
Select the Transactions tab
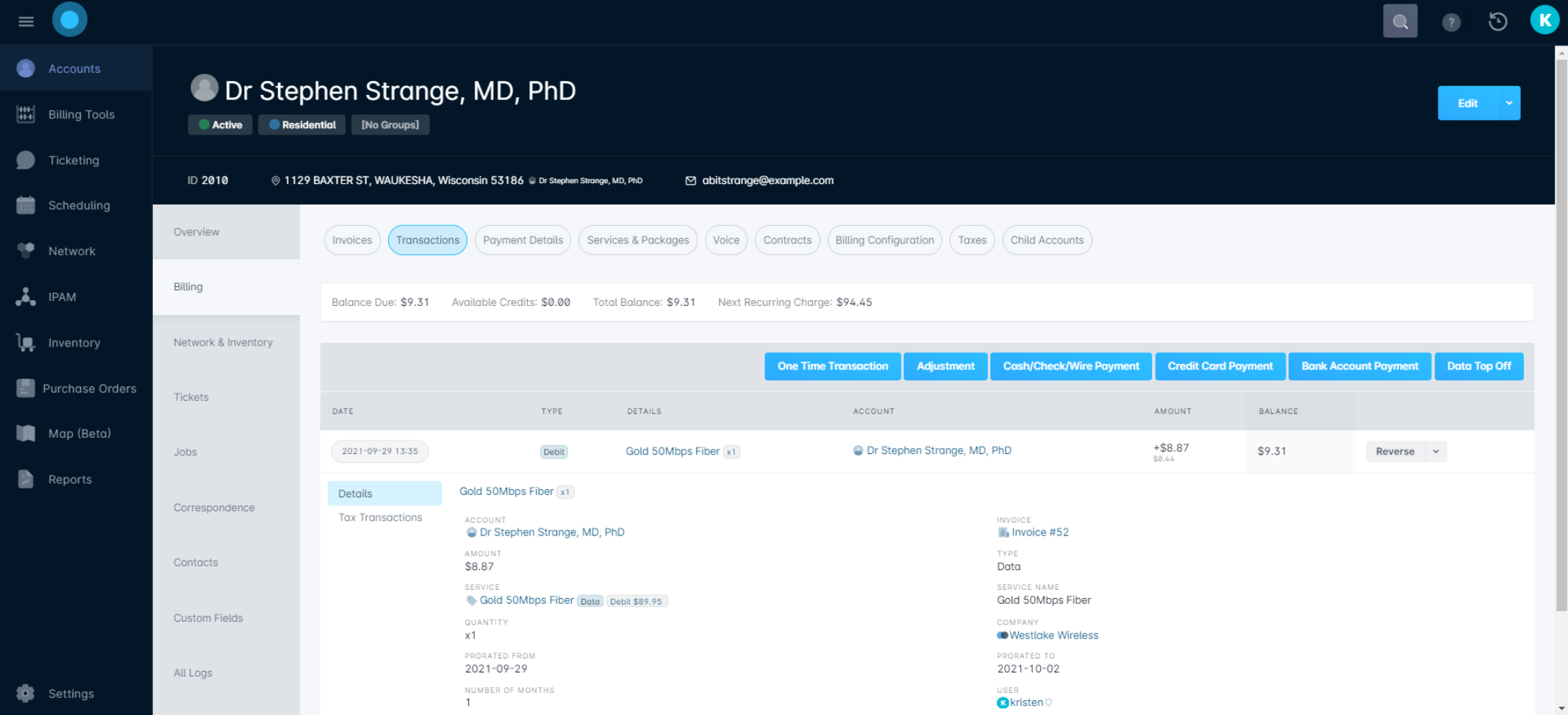pyautogui.click(x=427, y=240)
